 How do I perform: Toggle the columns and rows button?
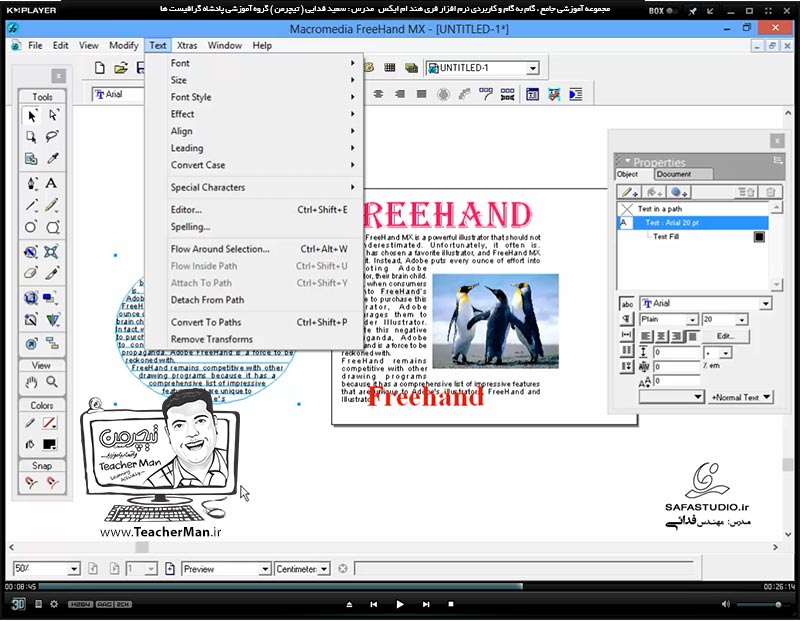tap(627, 351)
